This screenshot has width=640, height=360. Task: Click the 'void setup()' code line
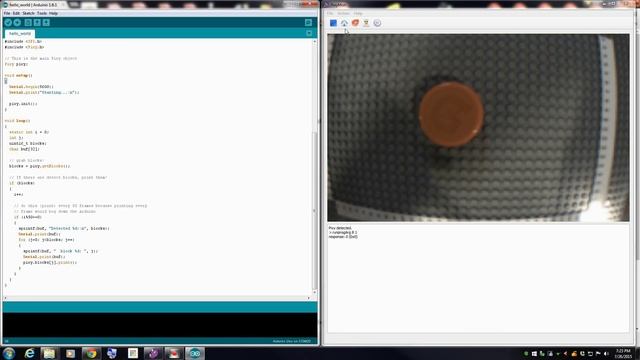click(18, 76)
